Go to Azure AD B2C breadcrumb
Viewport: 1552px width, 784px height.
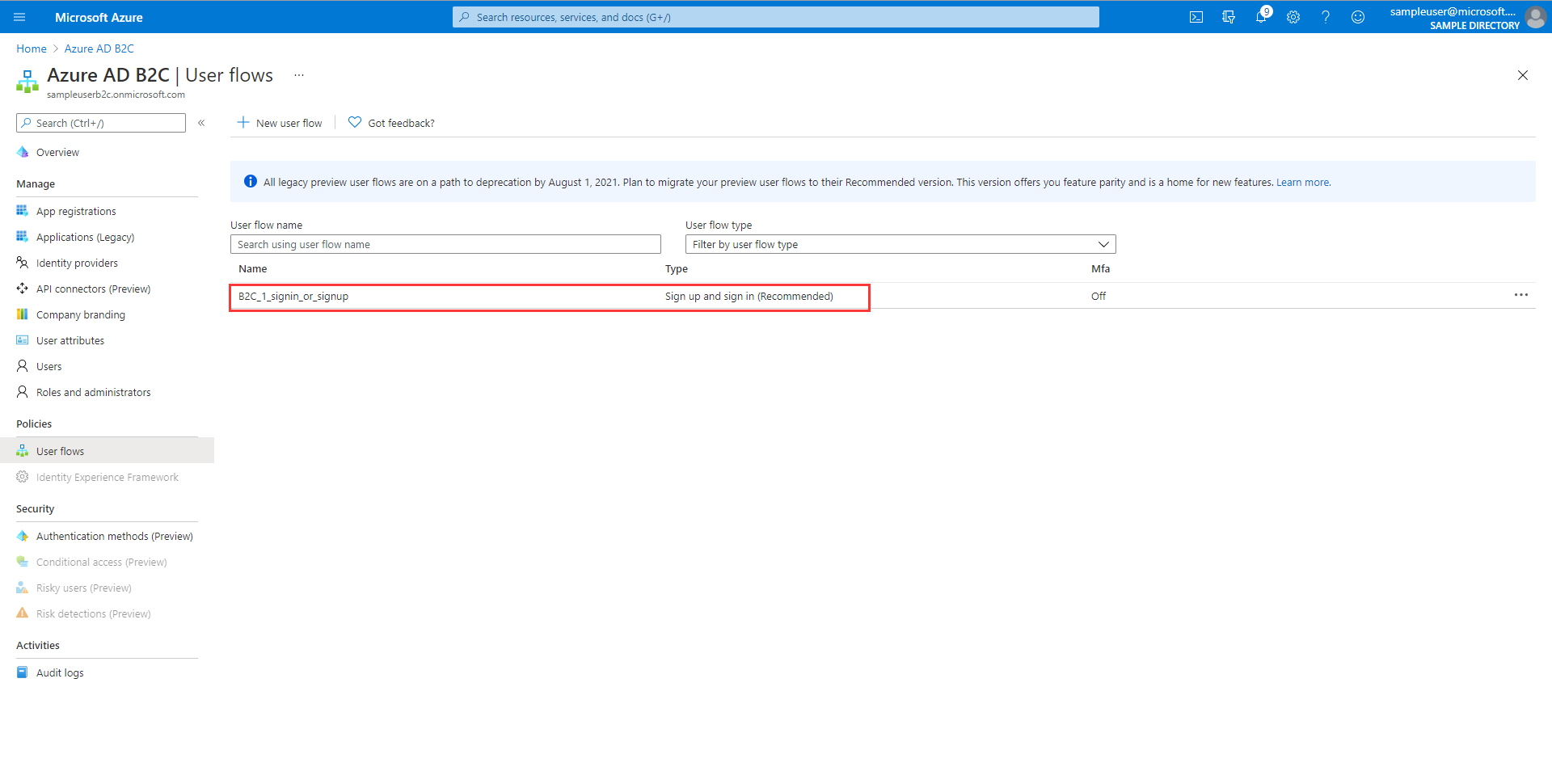[99, 48]
